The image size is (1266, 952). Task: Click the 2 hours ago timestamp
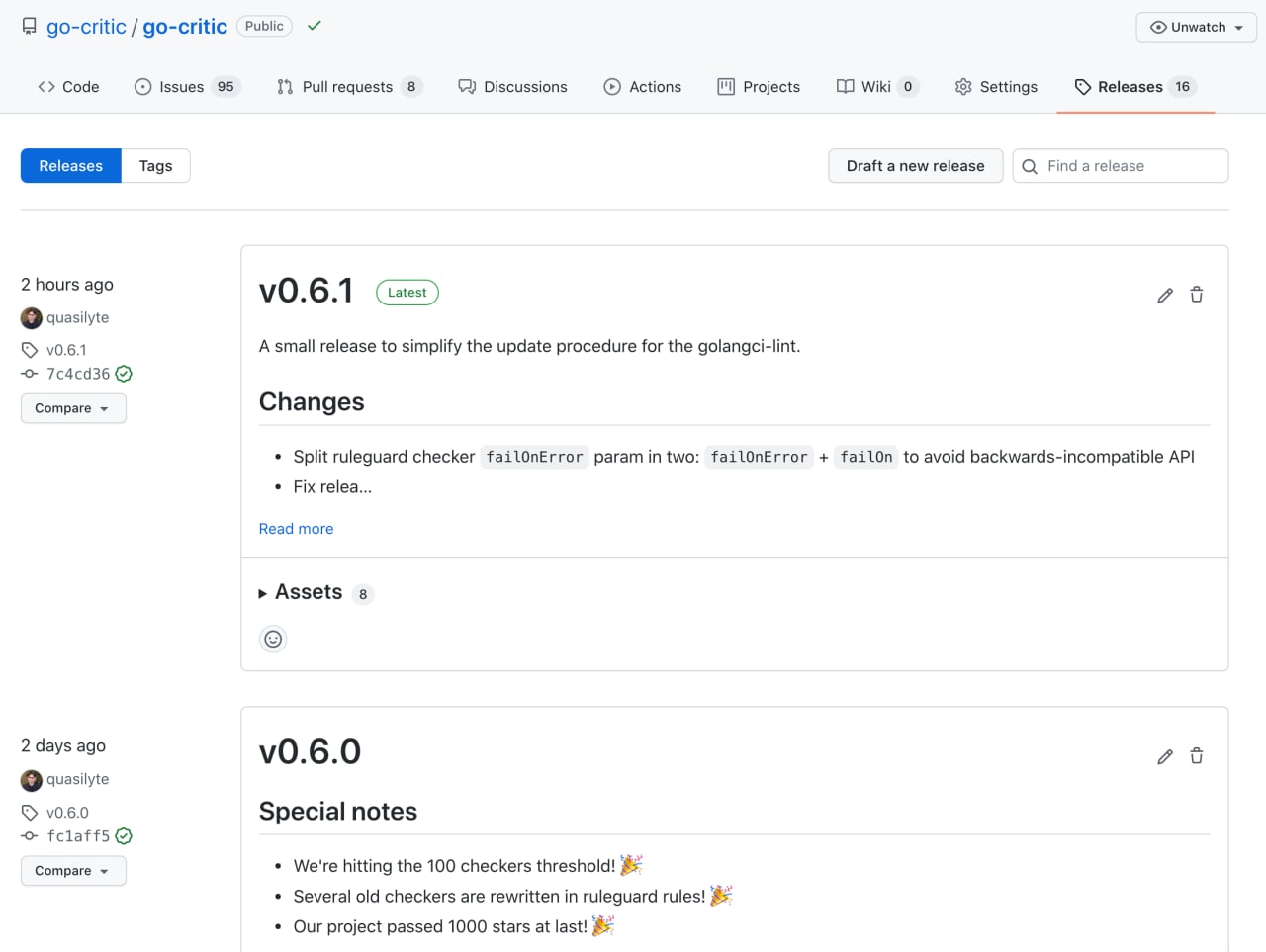coord(67,285)
